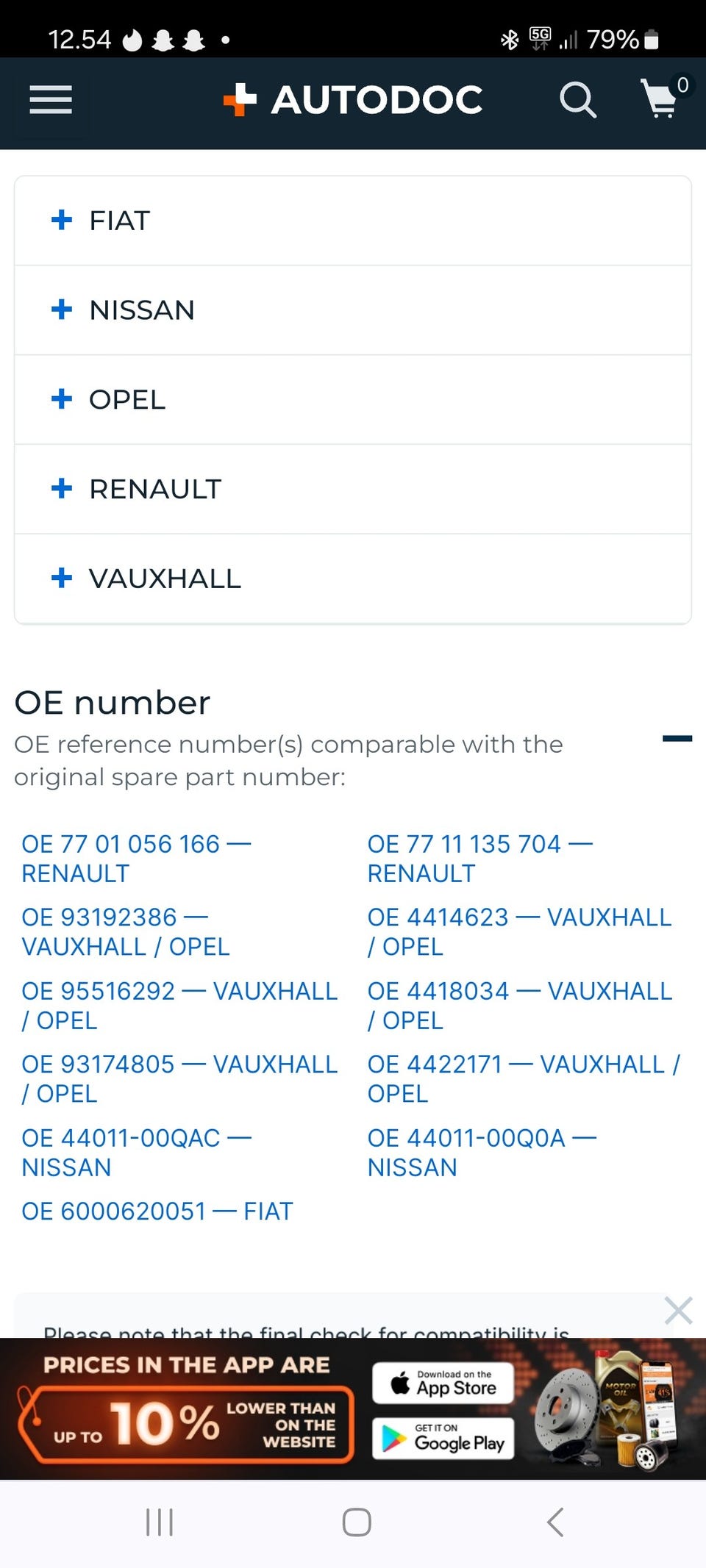Open OE 6000620051 FIAT link
The width and height of the screenshot is (706, 1568).
tap(157, 1211)
